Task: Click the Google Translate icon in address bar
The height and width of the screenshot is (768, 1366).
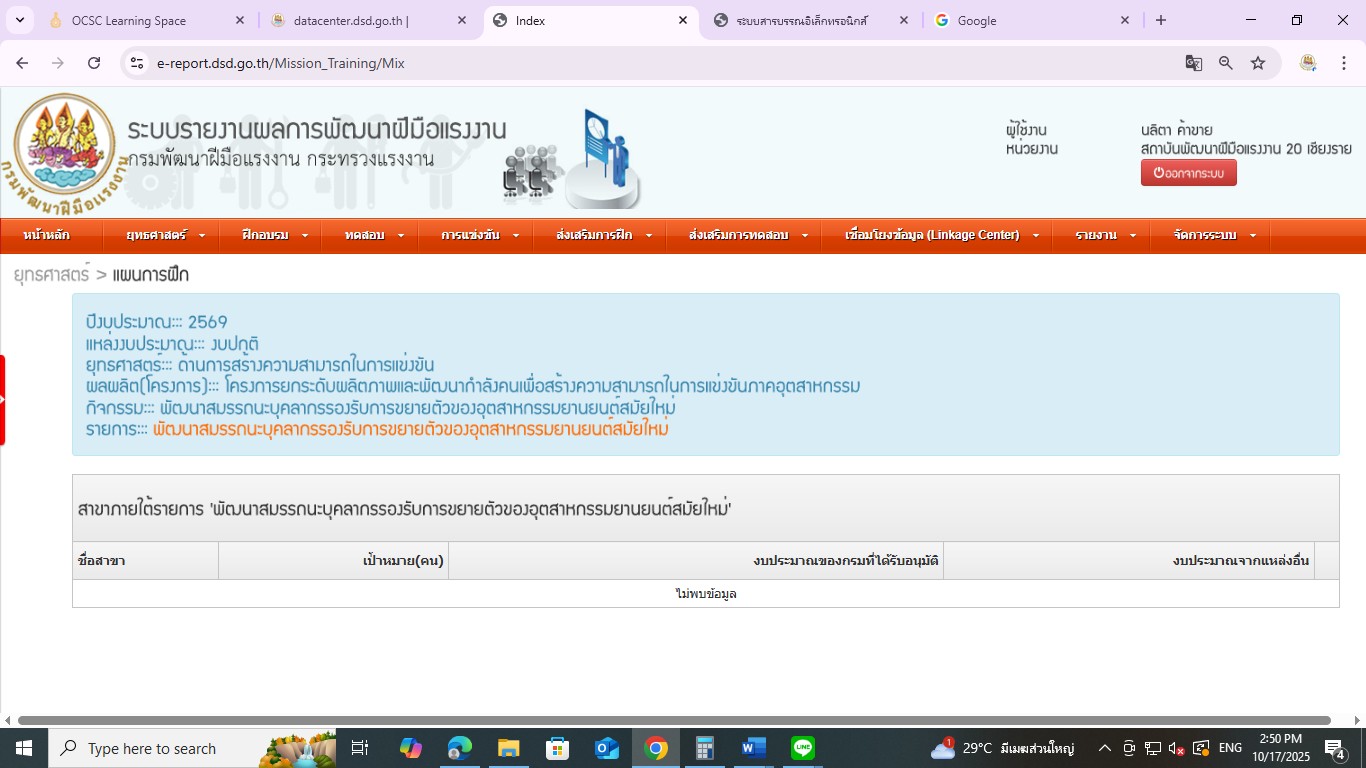Action: click(x=1193, y=63)
